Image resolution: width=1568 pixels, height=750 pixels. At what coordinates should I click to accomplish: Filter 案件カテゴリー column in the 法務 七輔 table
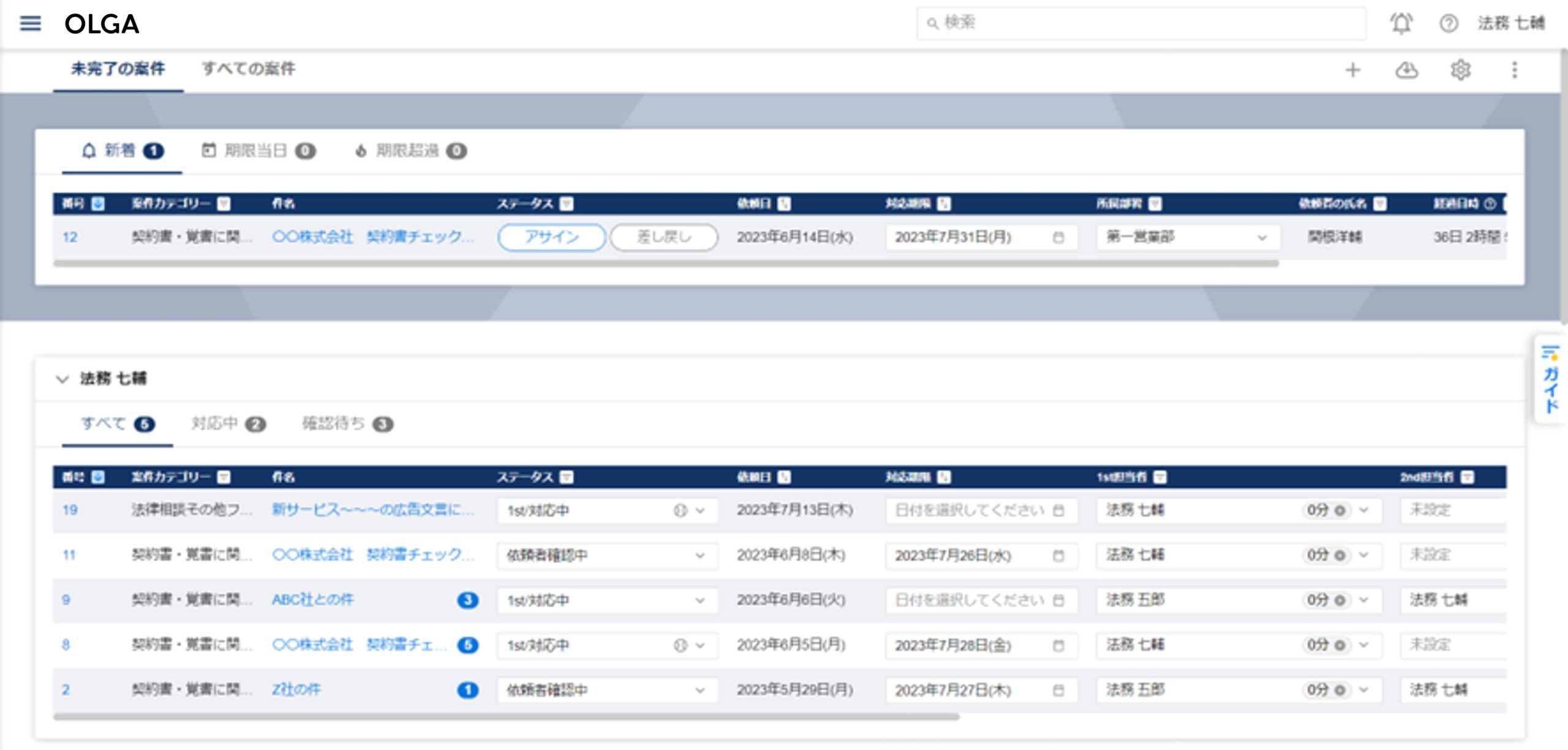(224, 477)
